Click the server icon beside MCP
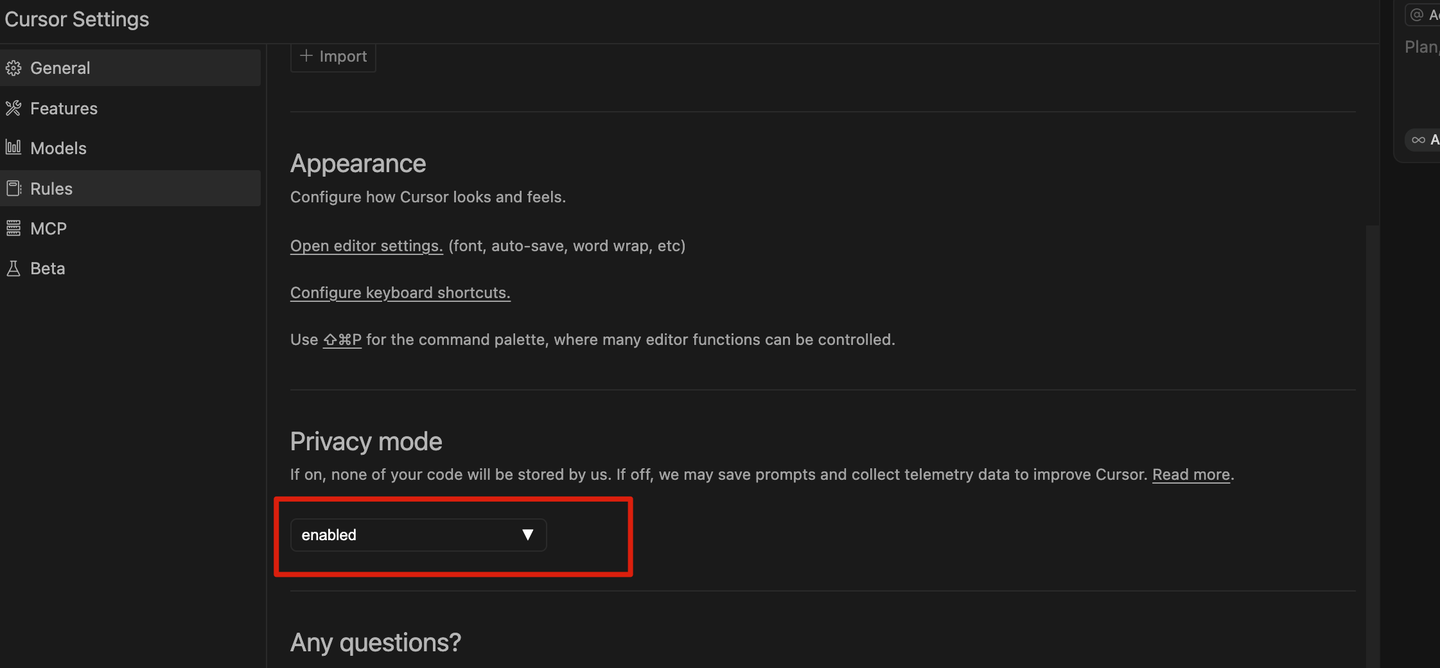This screenshot has width=1440, height=668. (13, 228)
